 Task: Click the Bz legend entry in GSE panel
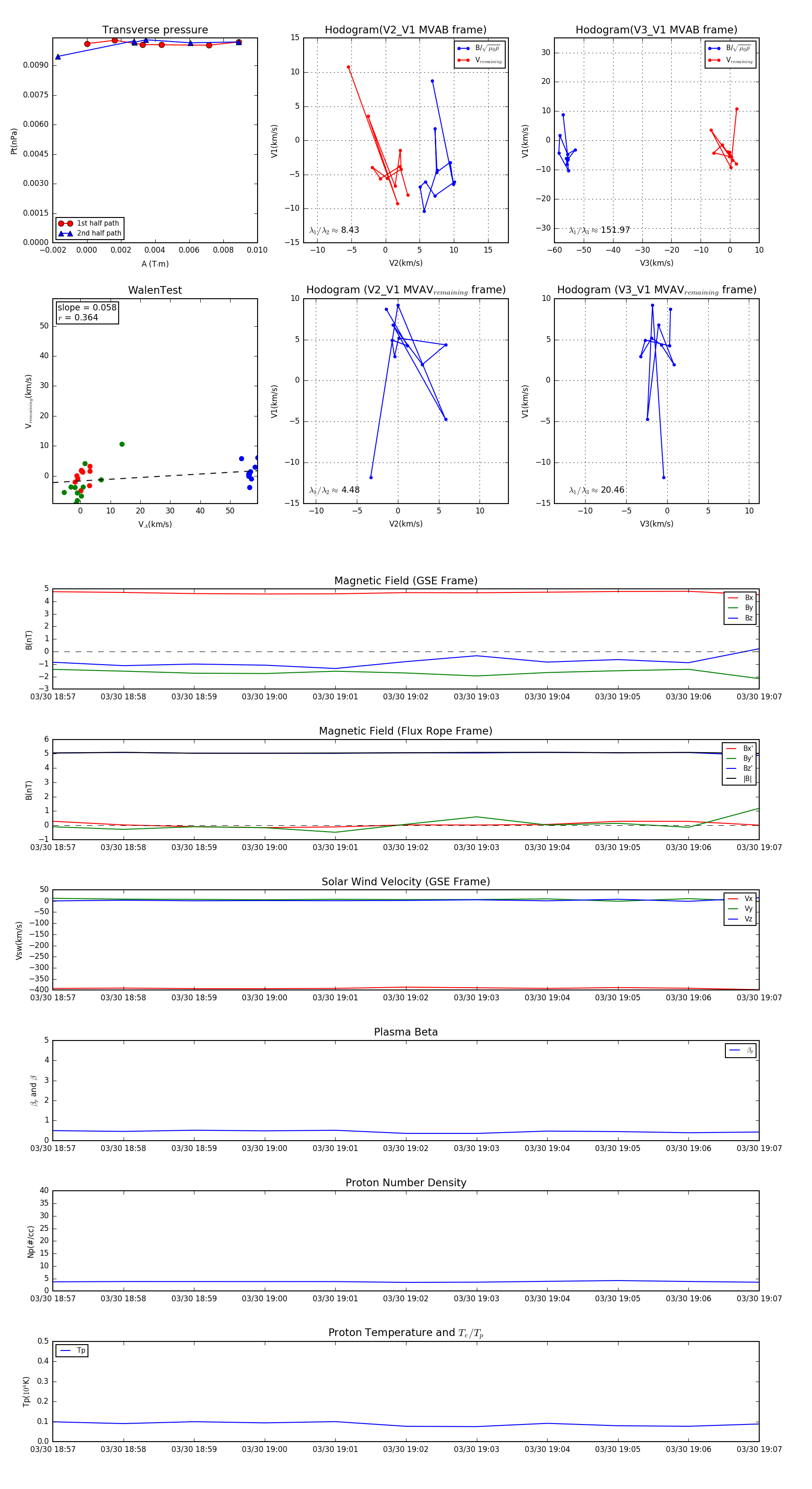[x=740, y=619]
